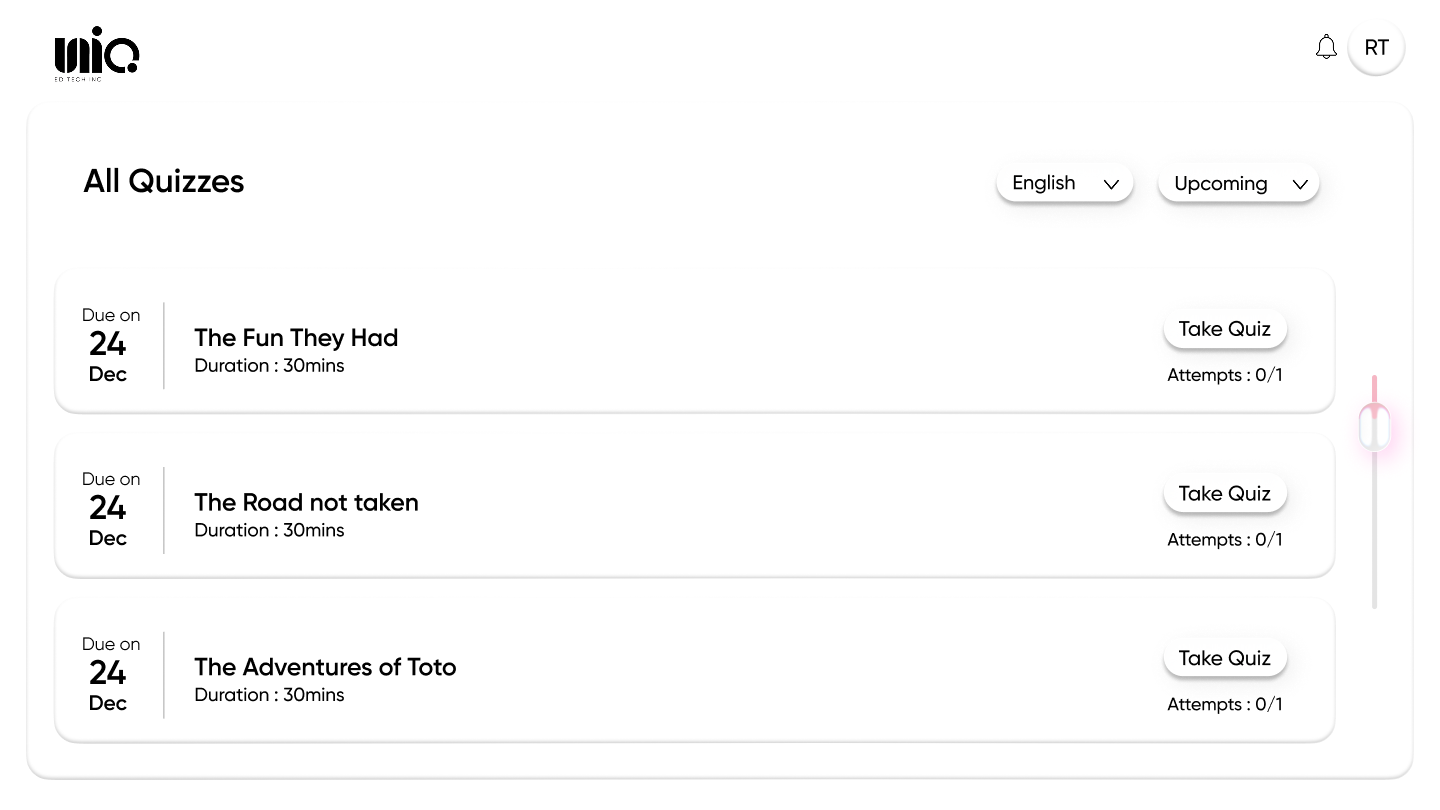Select The Fun They Had quiz title
Image resolution: width=1440 pixels, height=810 pixels.
click(x=296, y=338)
